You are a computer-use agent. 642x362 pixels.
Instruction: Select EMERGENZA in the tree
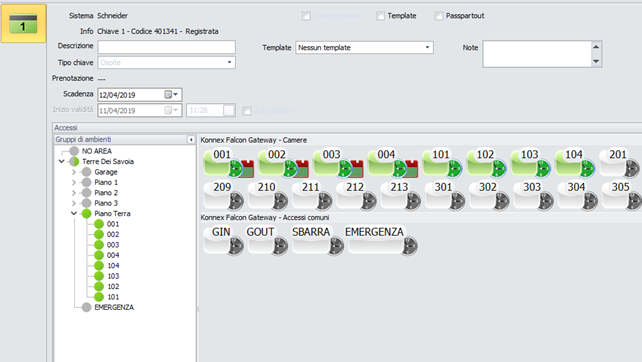(x=114, y=307)
